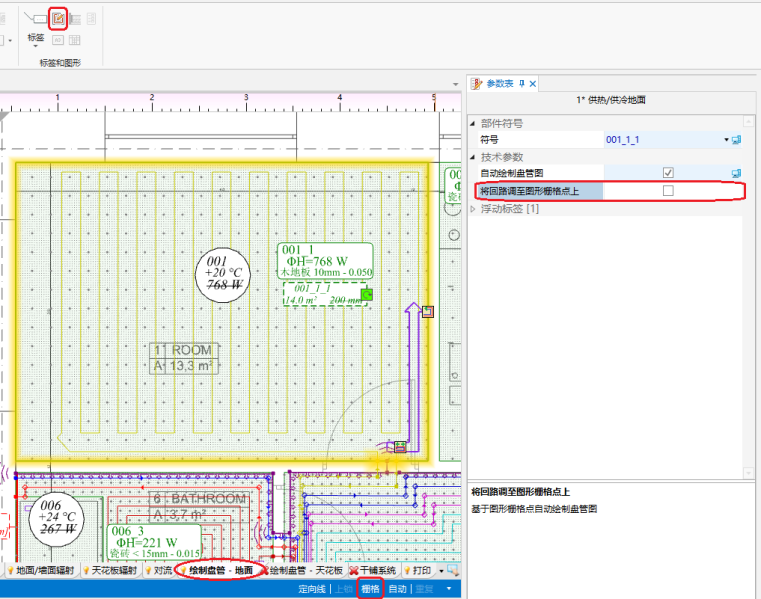Screen dimensions: 761x599
Task: Click the AO text box icon
Action: 58,40
